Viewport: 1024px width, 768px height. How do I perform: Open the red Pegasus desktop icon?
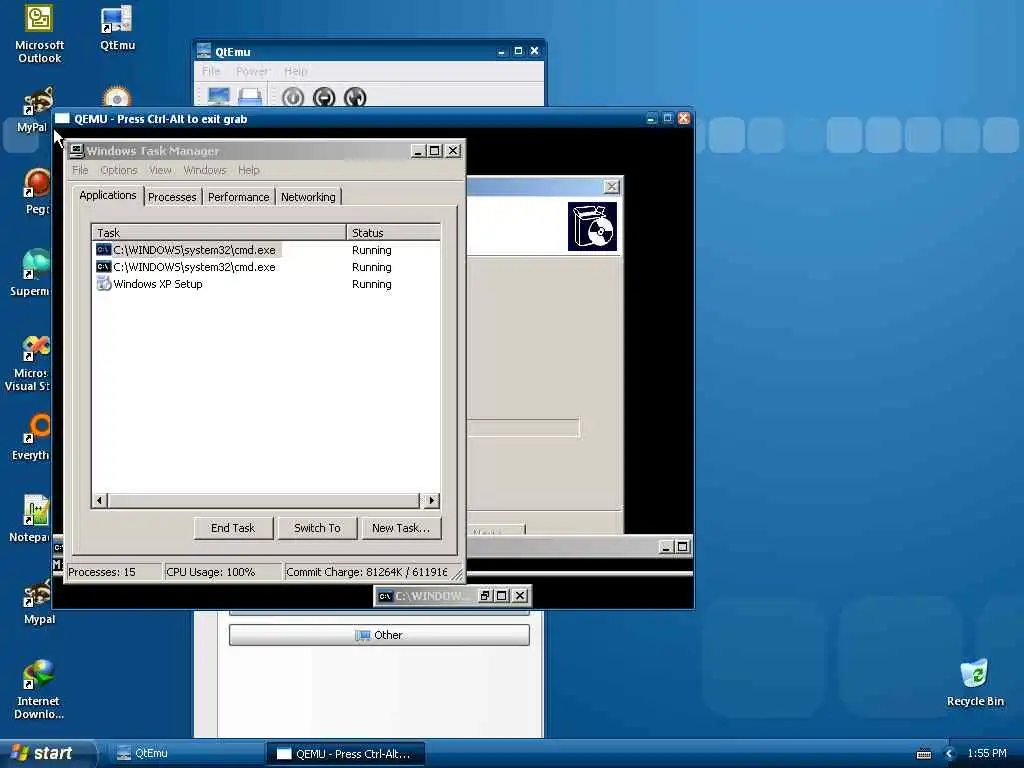pos(37,191)
